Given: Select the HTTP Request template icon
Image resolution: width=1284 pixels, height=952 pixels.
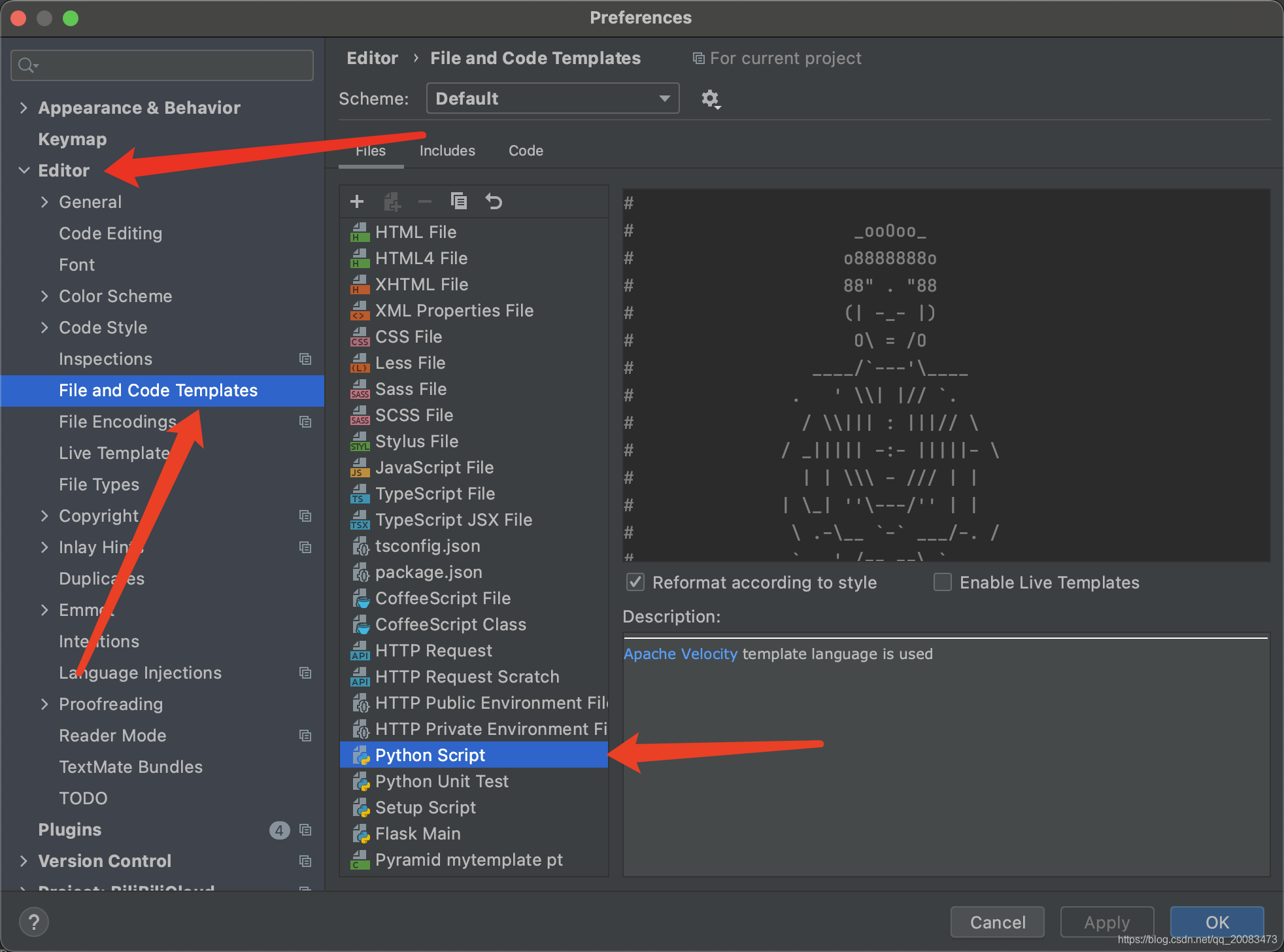Looking at the screenshot, I should tap(360, 651).
